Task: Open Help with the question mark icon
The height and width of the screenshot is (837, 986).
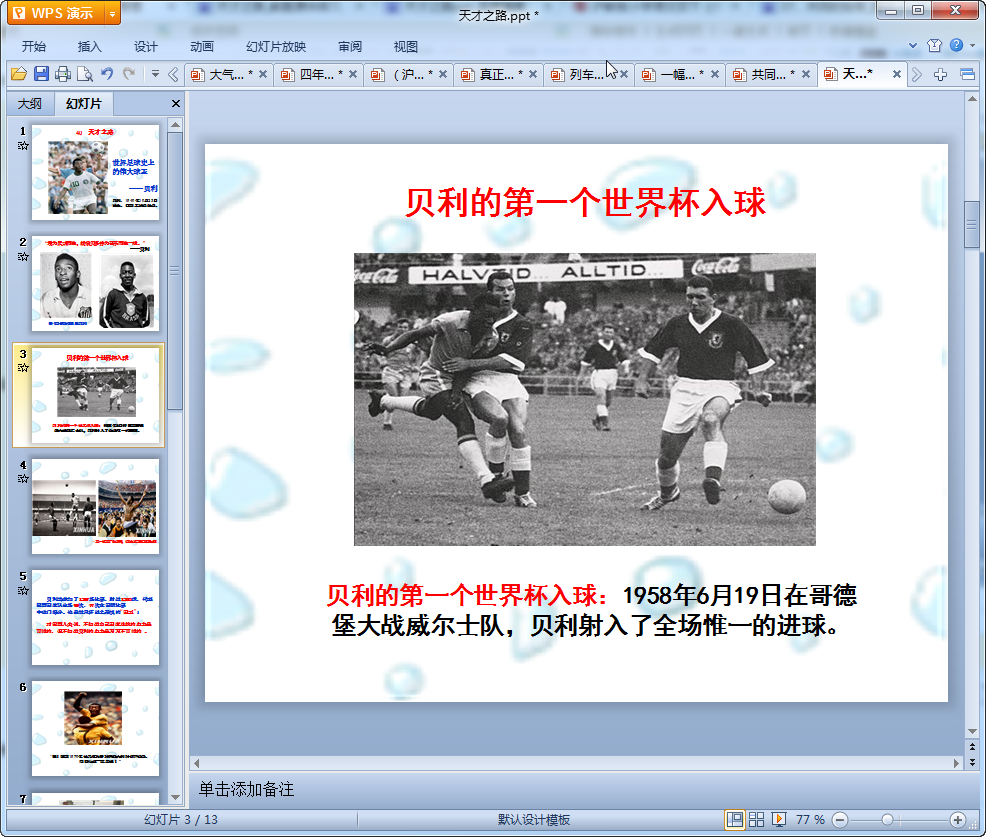Action: click(x=956, y=45)
